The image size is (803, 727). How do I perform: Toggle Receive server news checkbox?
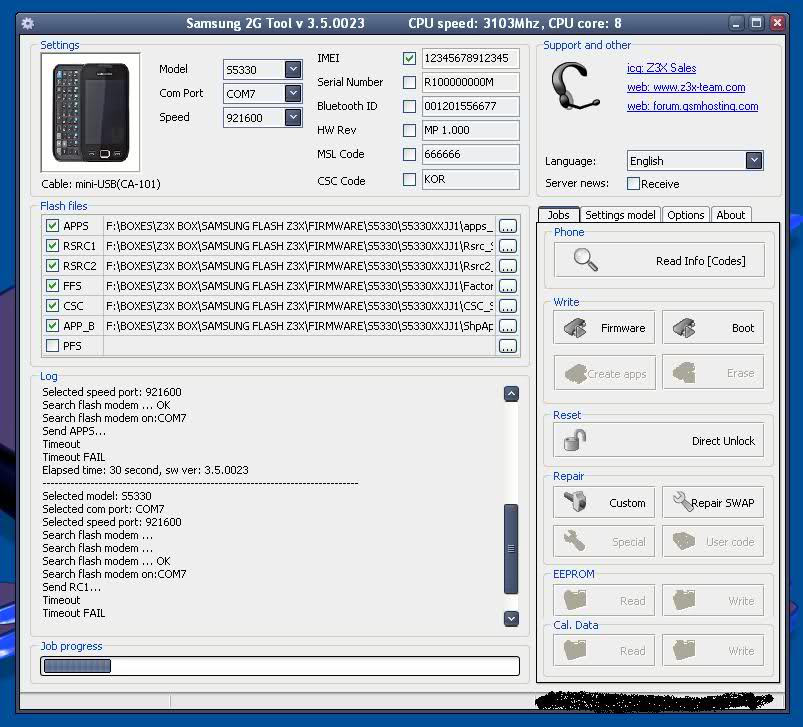[633, 184]
